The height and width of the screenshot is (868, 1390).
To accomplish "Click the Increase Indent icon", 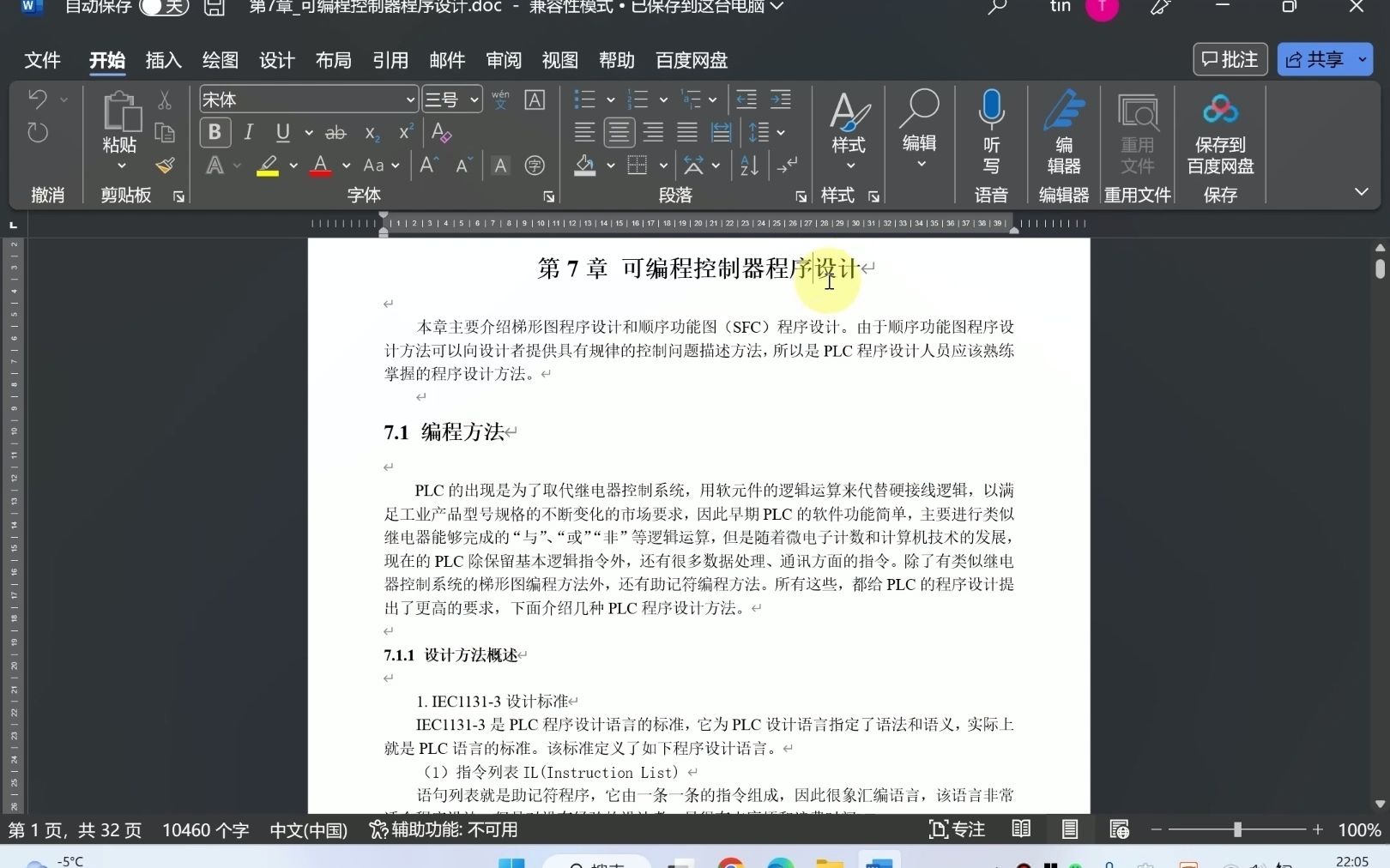I will 781,99.
